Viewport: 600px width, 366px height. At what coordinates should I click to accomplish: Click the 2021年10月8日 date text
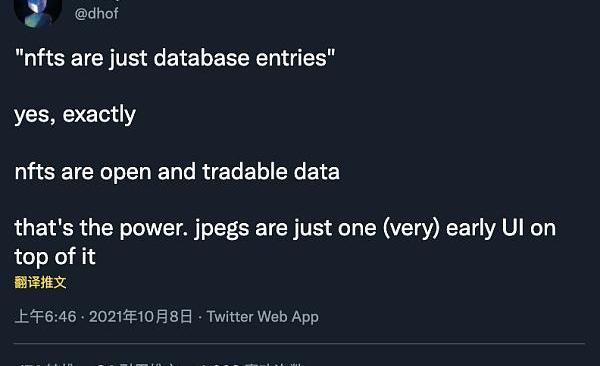pyautogui.click(x=141, y=317)
